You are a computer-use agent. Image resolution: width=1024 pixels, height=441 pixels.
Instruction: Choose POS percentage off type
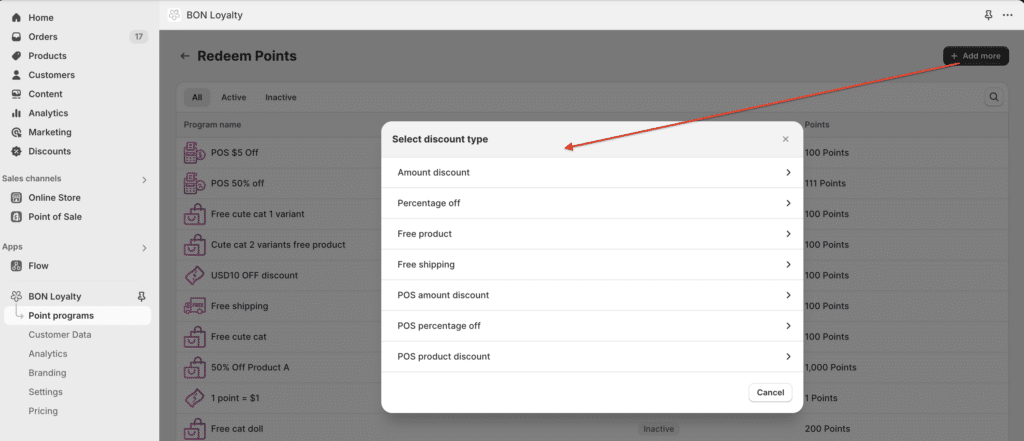592,326
